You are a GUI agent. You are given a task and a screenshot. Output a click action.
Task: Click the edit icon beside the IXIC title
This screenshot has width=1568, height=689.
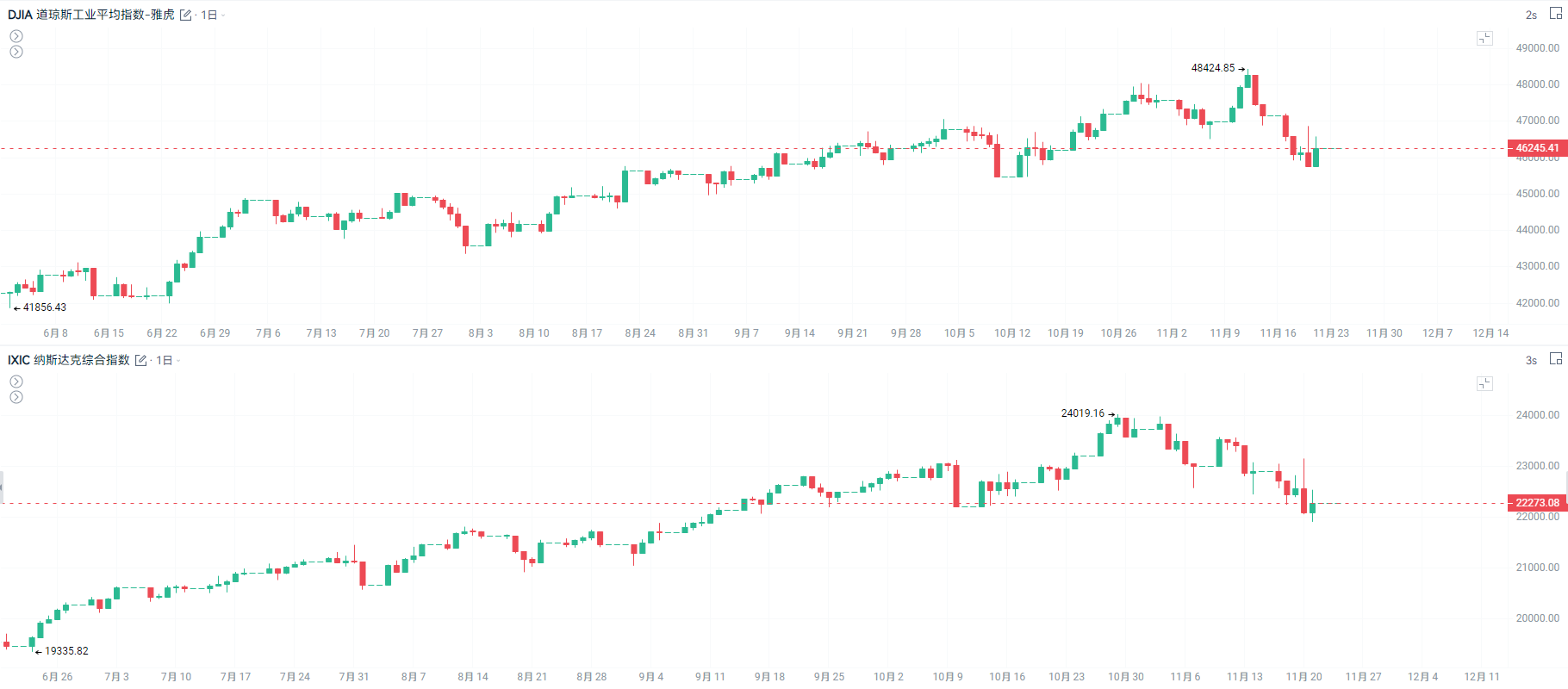141,361
